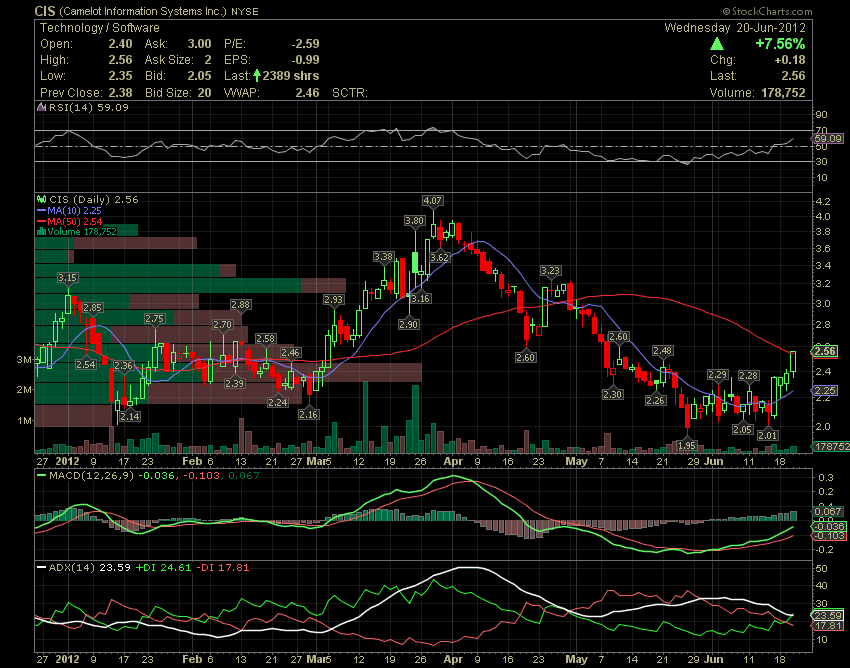Click the green up triangle beside +7.56%
Viewport: 850px width, 668px height.
[717, 44]
